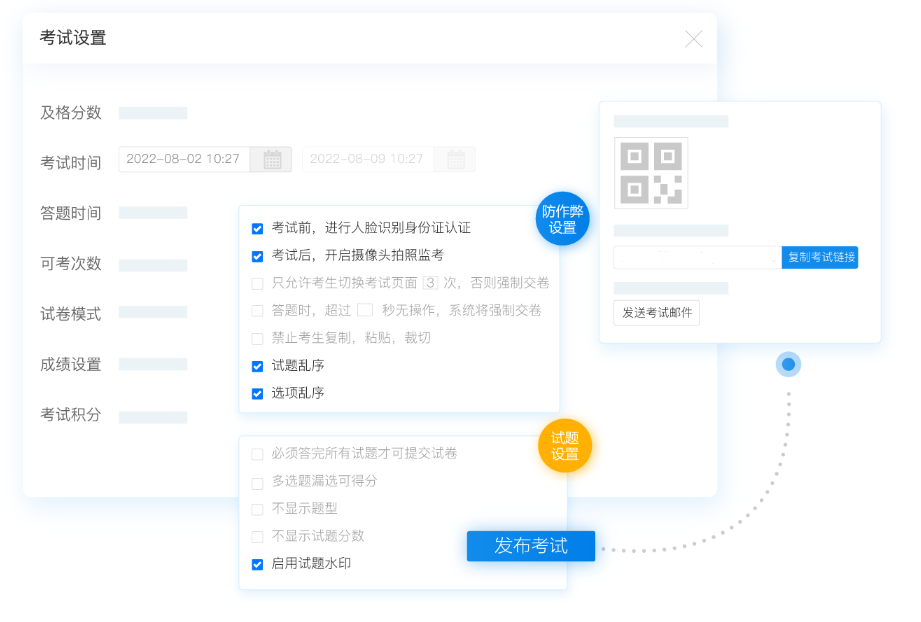Click the exam link text field
The image size is (921, 622).
click(697, 257)
